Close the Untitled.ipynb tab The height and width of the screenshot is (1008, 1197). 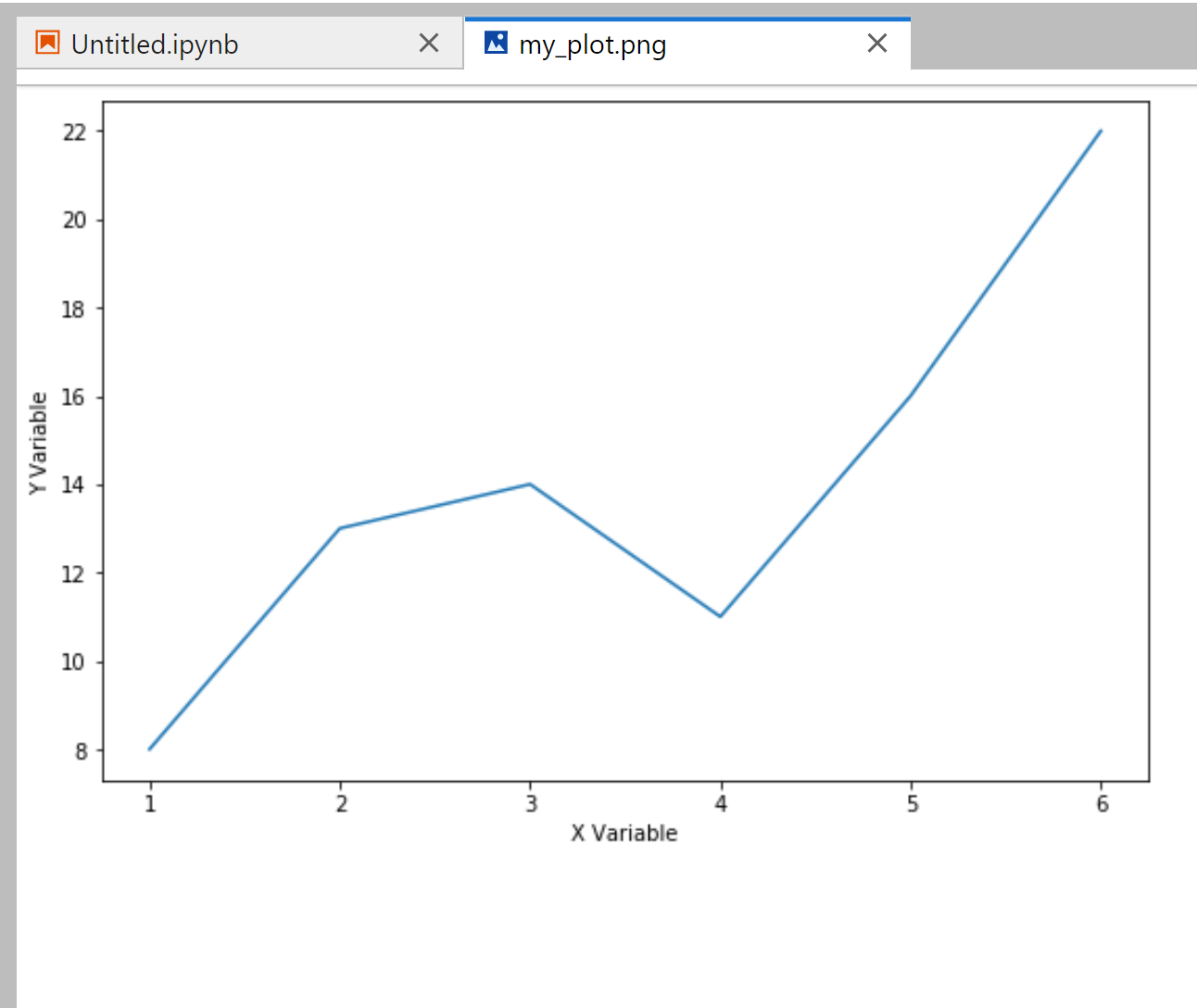click(429, 43)
